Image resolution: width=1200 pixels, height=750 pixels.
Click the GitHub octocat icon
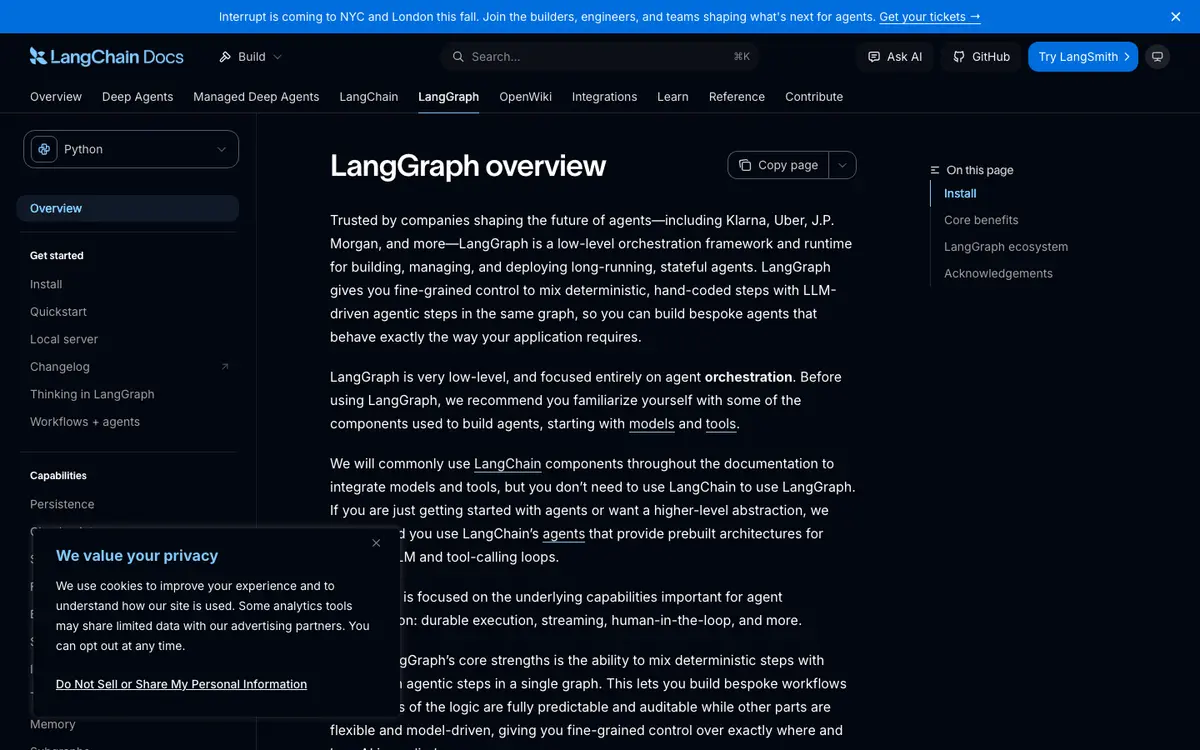959,57
